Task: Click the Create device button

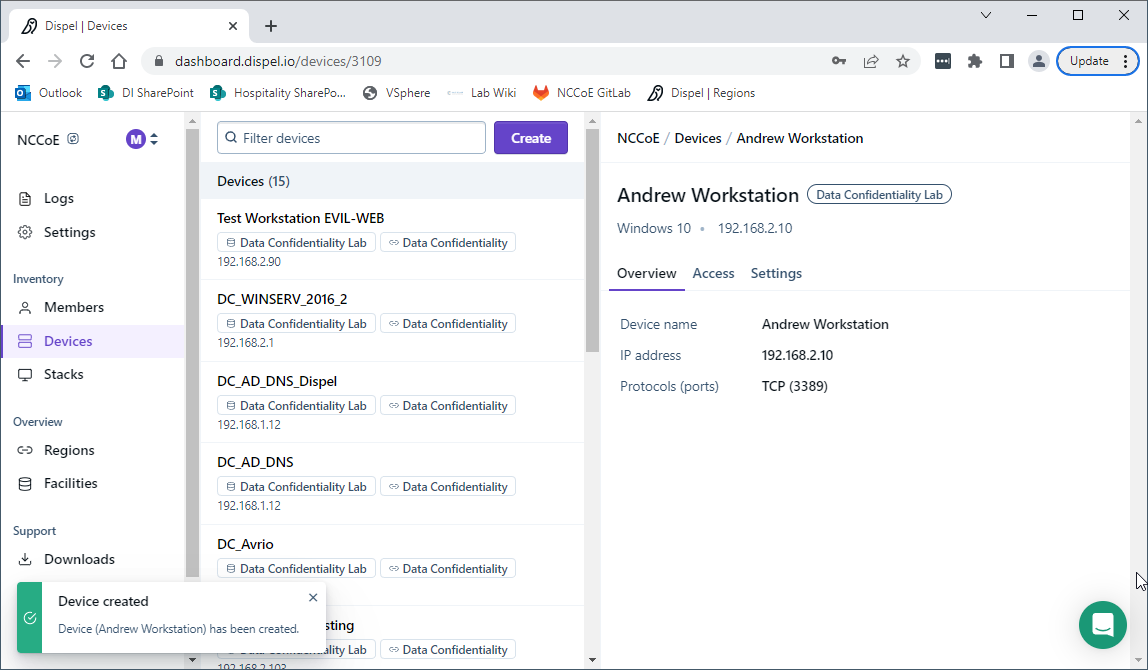Action: [x=530, y=138]
